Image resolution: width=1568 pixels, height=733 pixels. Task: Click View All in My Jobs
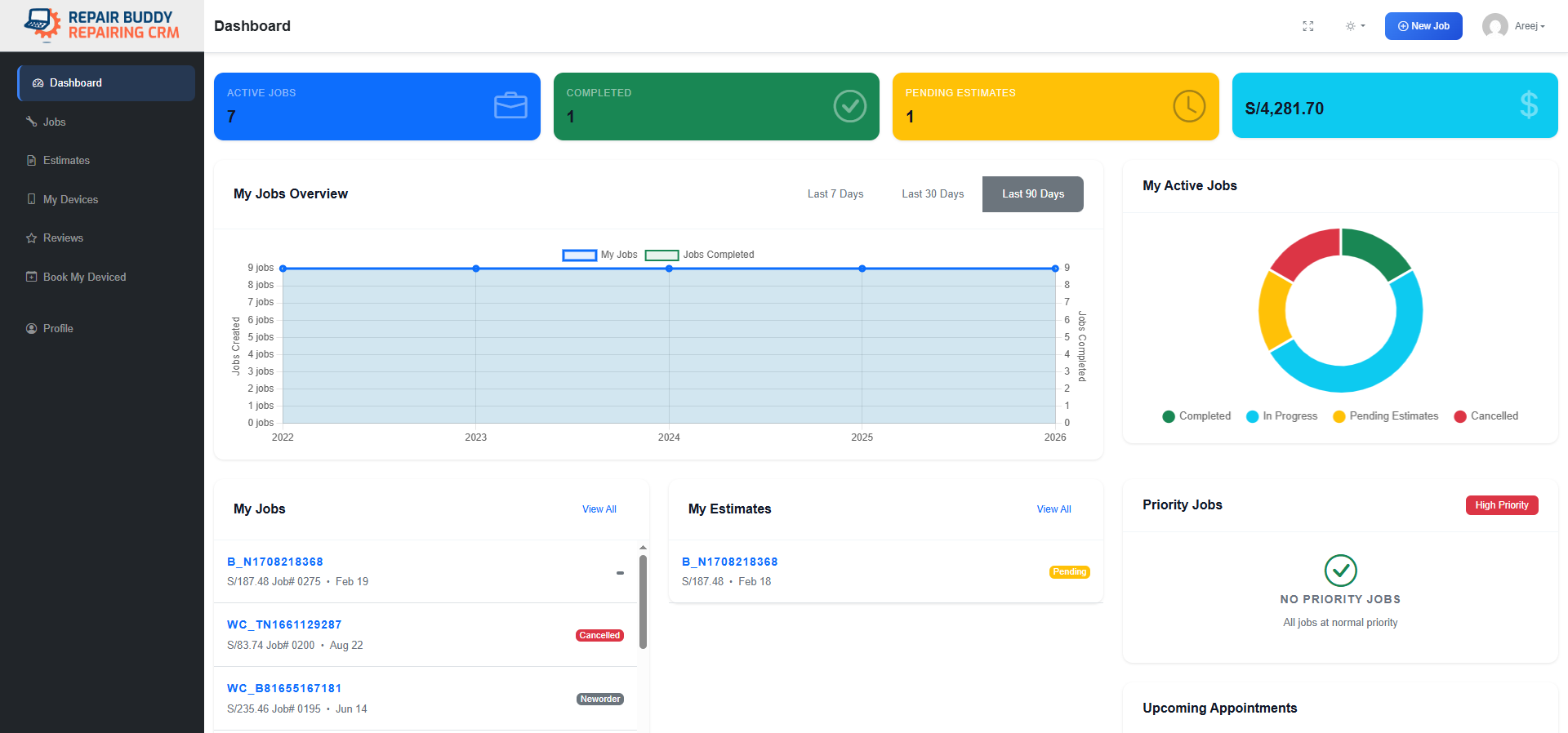pyautogui.click(x=599, y=509)
